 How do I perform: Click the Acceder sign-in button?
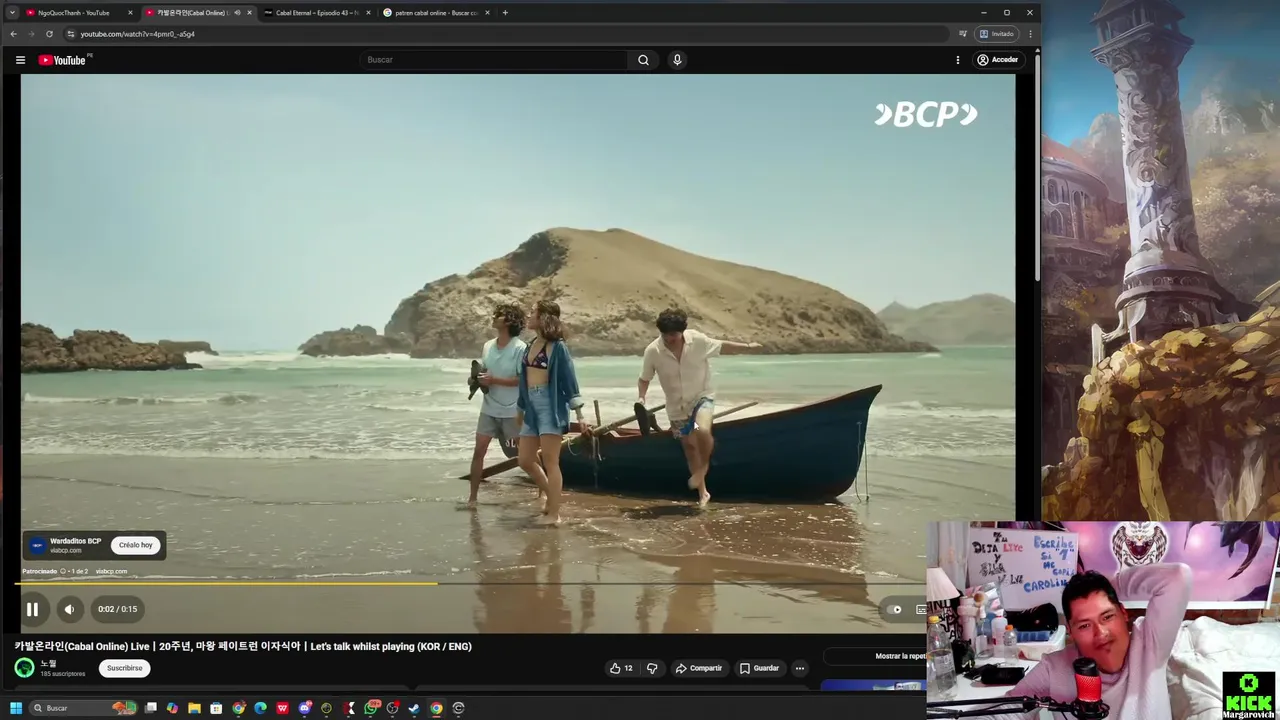click(x=998, y=60)
